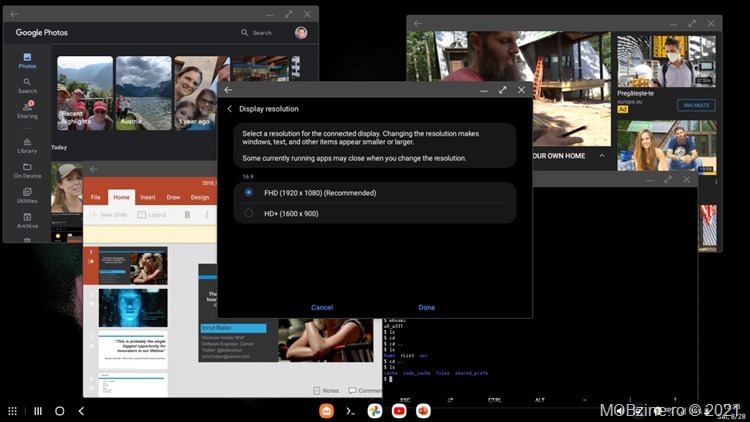Select slide 1 thumbnail in PowerPoint
The width and height of the screenshot is (750, 422).
tap(133, 266)
